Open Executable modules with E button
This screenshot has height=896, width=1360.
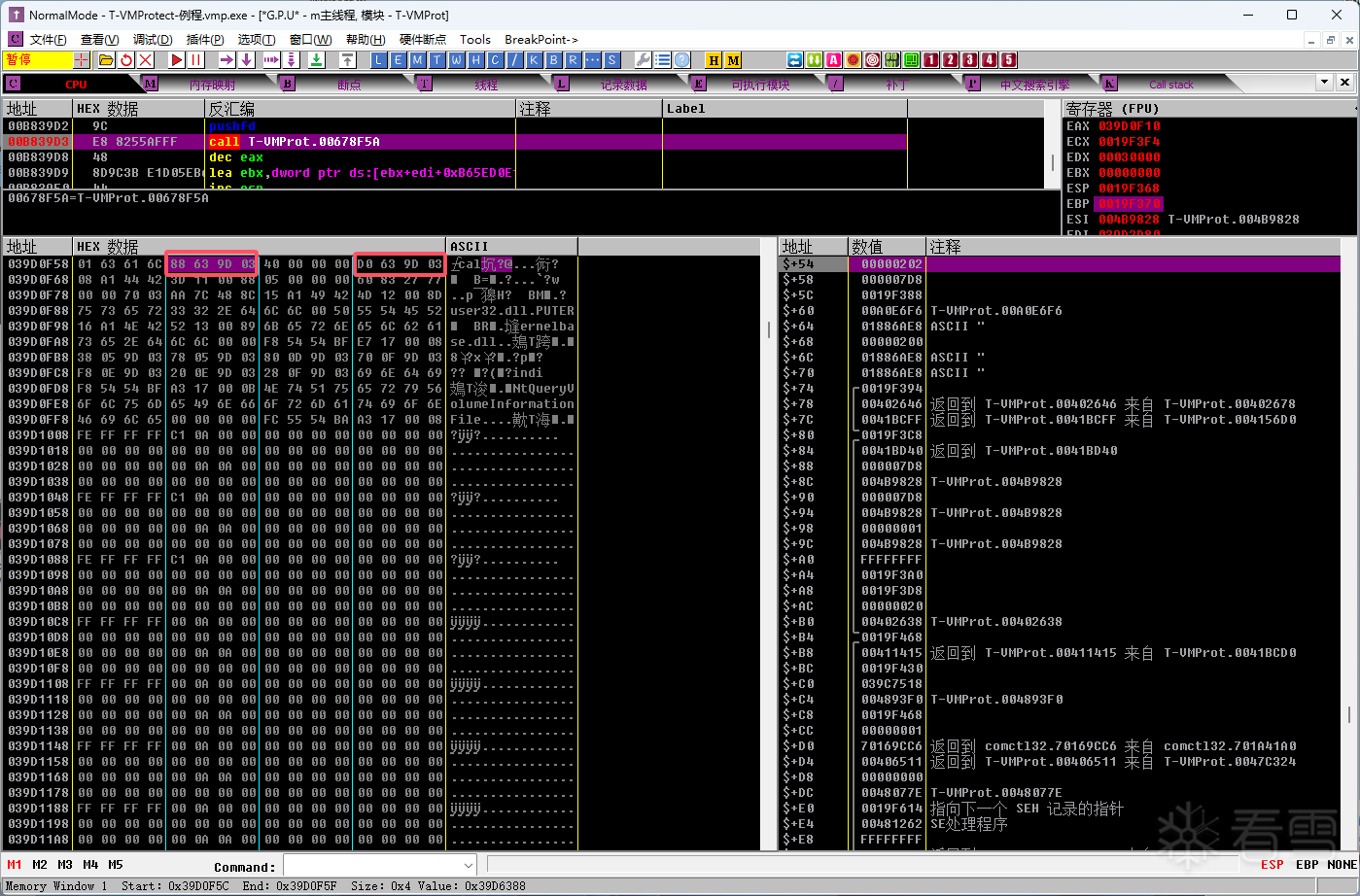(x=398, y=60)
